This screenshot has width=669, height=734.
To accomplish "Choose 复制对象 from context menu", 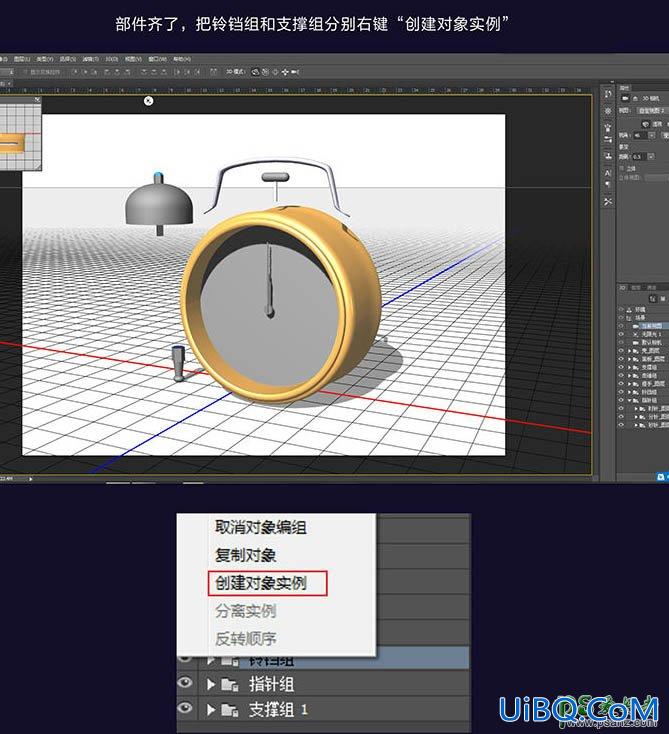I will tap(245, 555).
